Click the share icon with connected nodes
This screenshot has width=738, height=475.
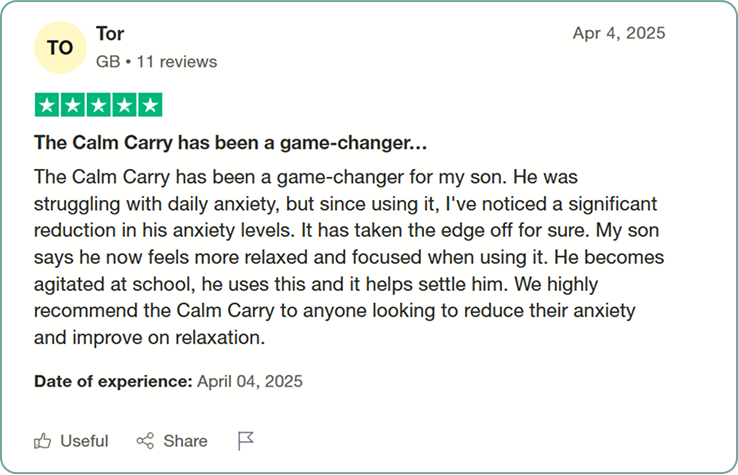145,441
